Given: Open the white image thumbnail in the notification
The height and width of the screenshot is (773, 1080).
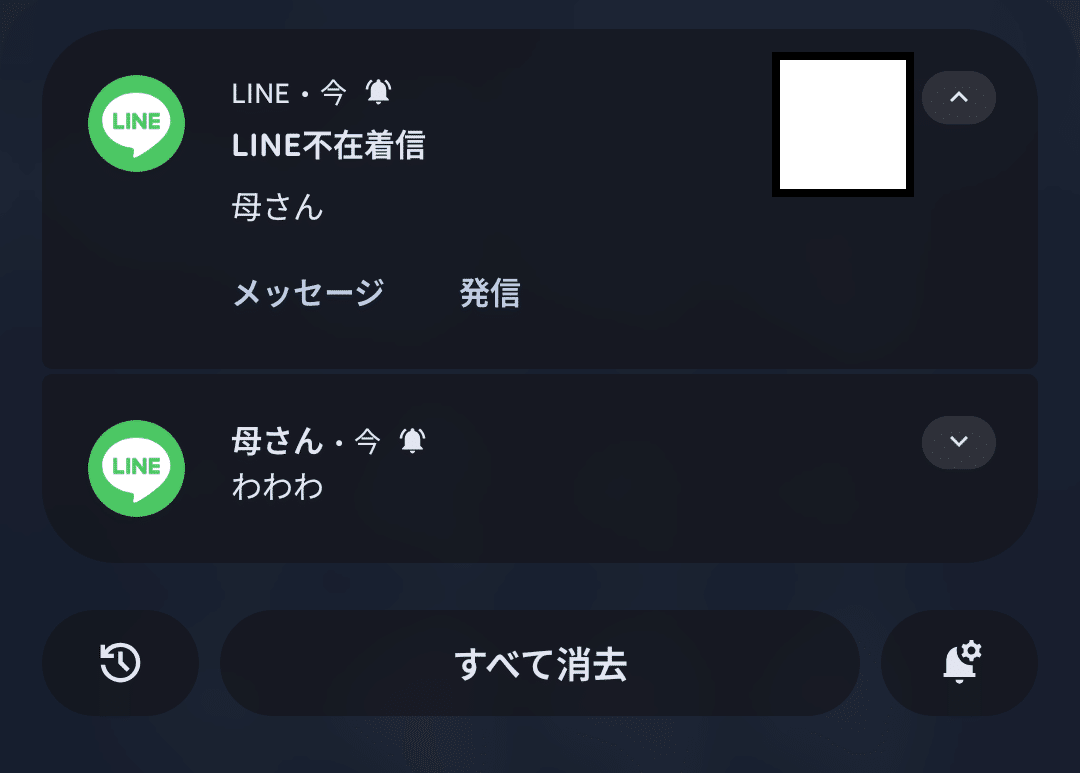Looking at the screenshot, I should pyautogui.click(x=843, y=124).
